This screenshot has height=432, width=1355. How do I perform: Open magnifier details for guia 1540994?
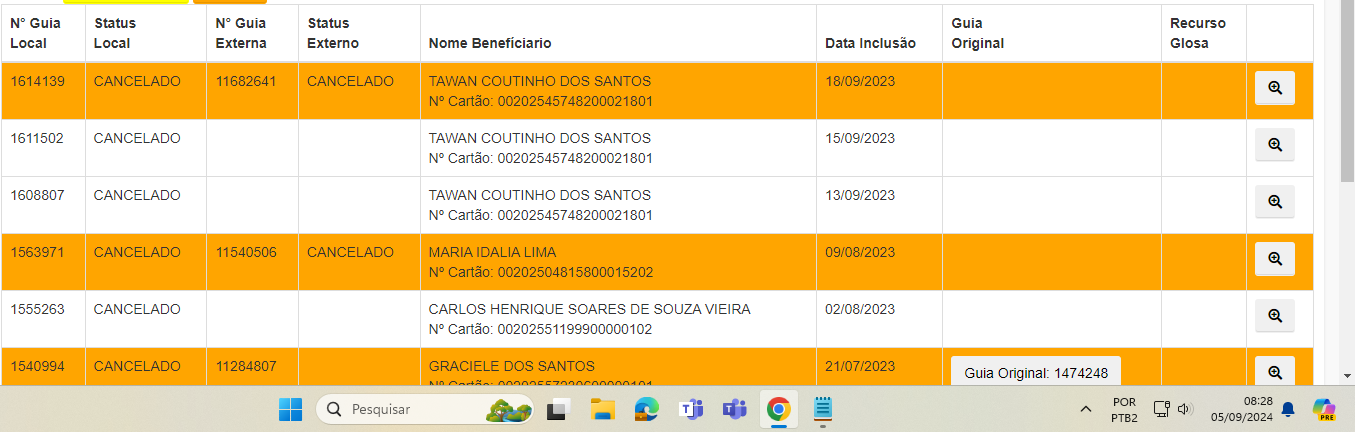(1275, 371)
